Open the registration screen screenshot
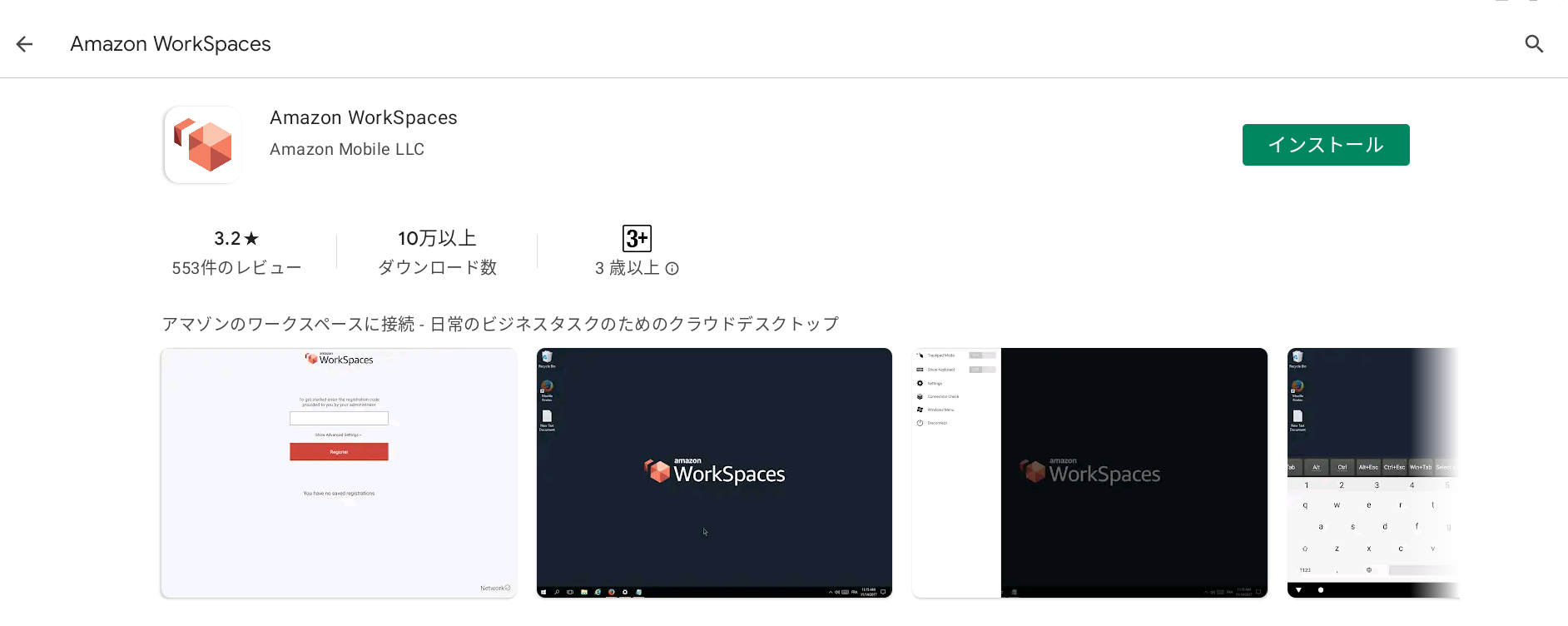Image resolution: width=1568 pixels, height=626 pixels. point(339,473)
